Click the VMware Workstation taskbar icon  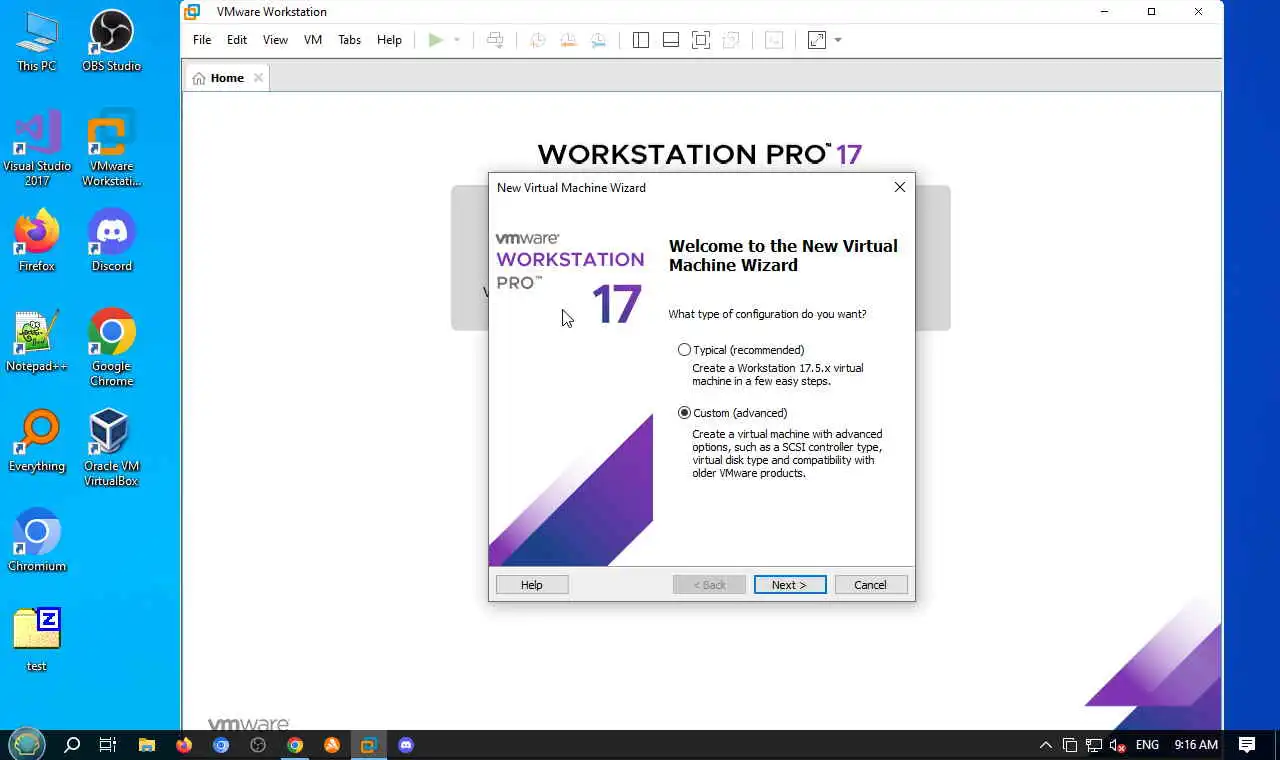coord(369,745)
